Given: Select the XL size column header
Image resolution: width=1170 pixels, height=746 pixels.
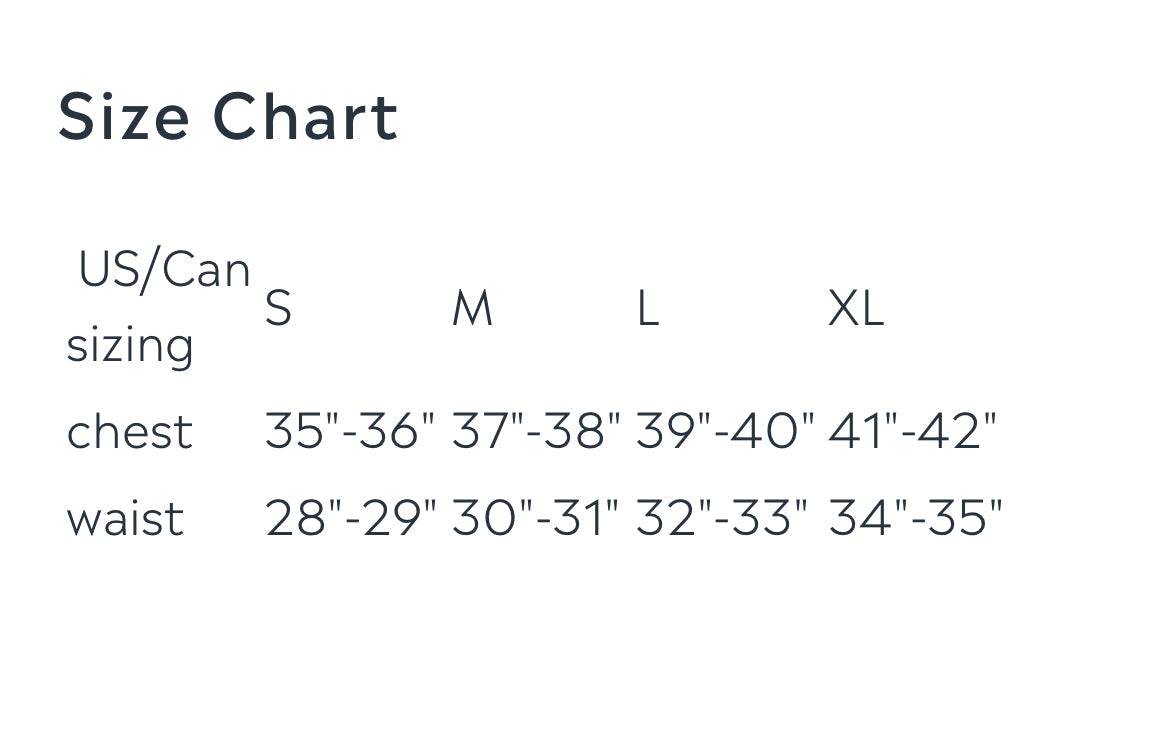Looking at the screenshot, I should click(856, 308).
